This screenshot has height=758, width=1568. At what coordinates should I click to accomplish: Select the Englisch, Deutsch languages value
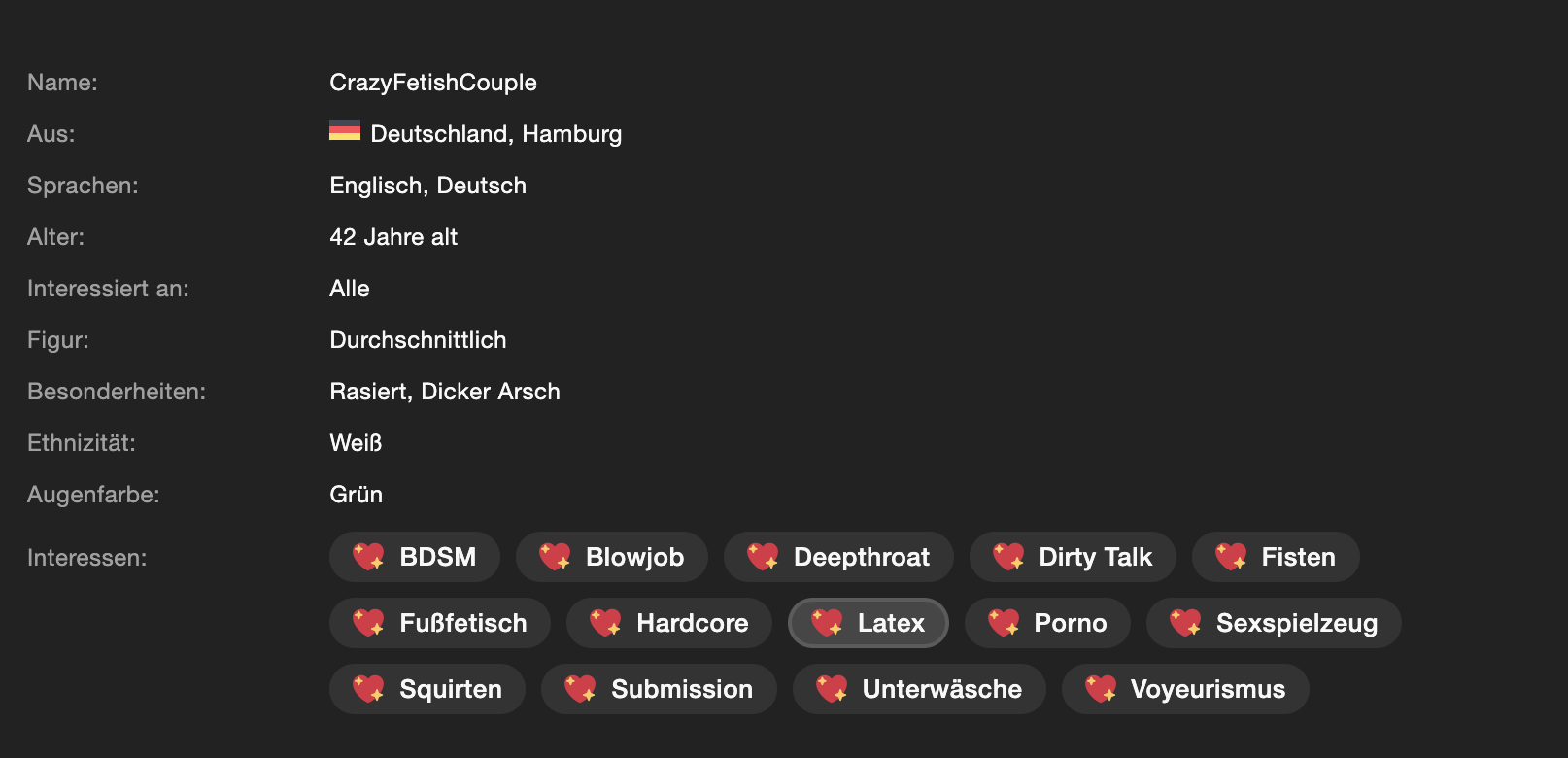427,186
